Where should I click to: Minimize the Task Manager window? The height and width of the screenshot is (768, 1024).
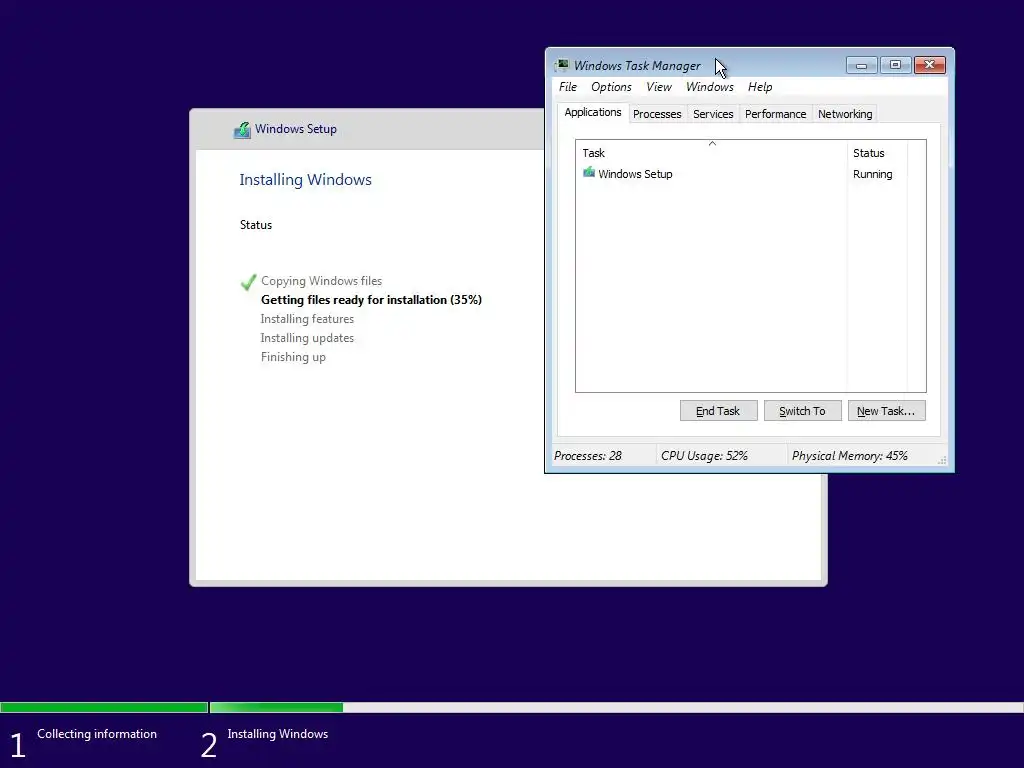coord(861,65)
